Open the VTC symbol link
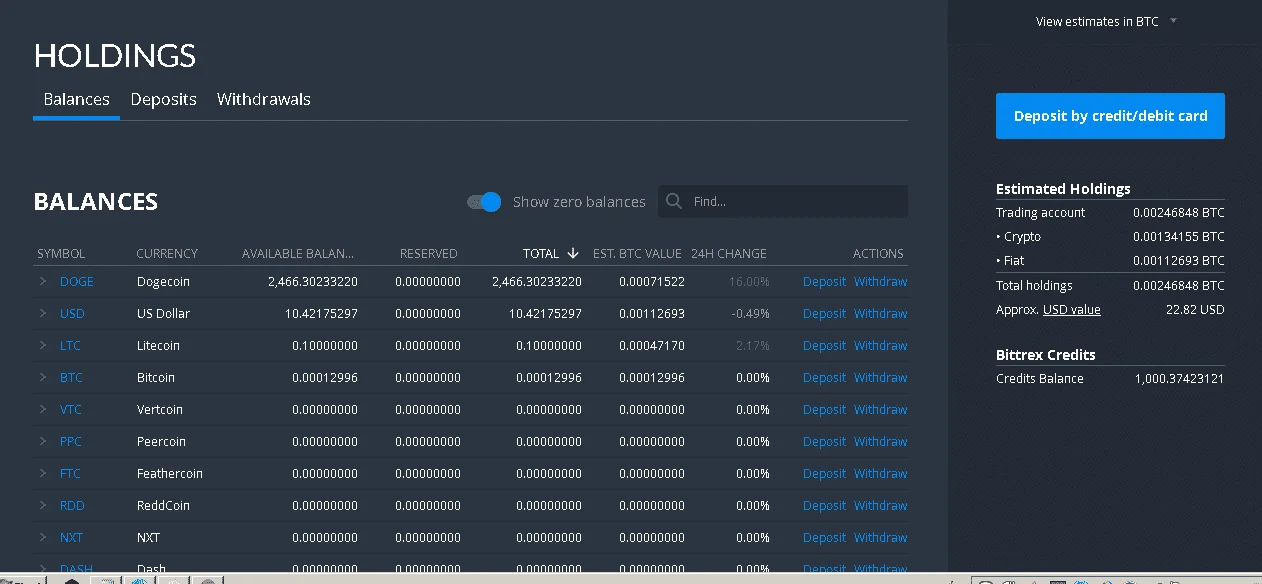Screen dimensions: 1262x584 point(71,409)
